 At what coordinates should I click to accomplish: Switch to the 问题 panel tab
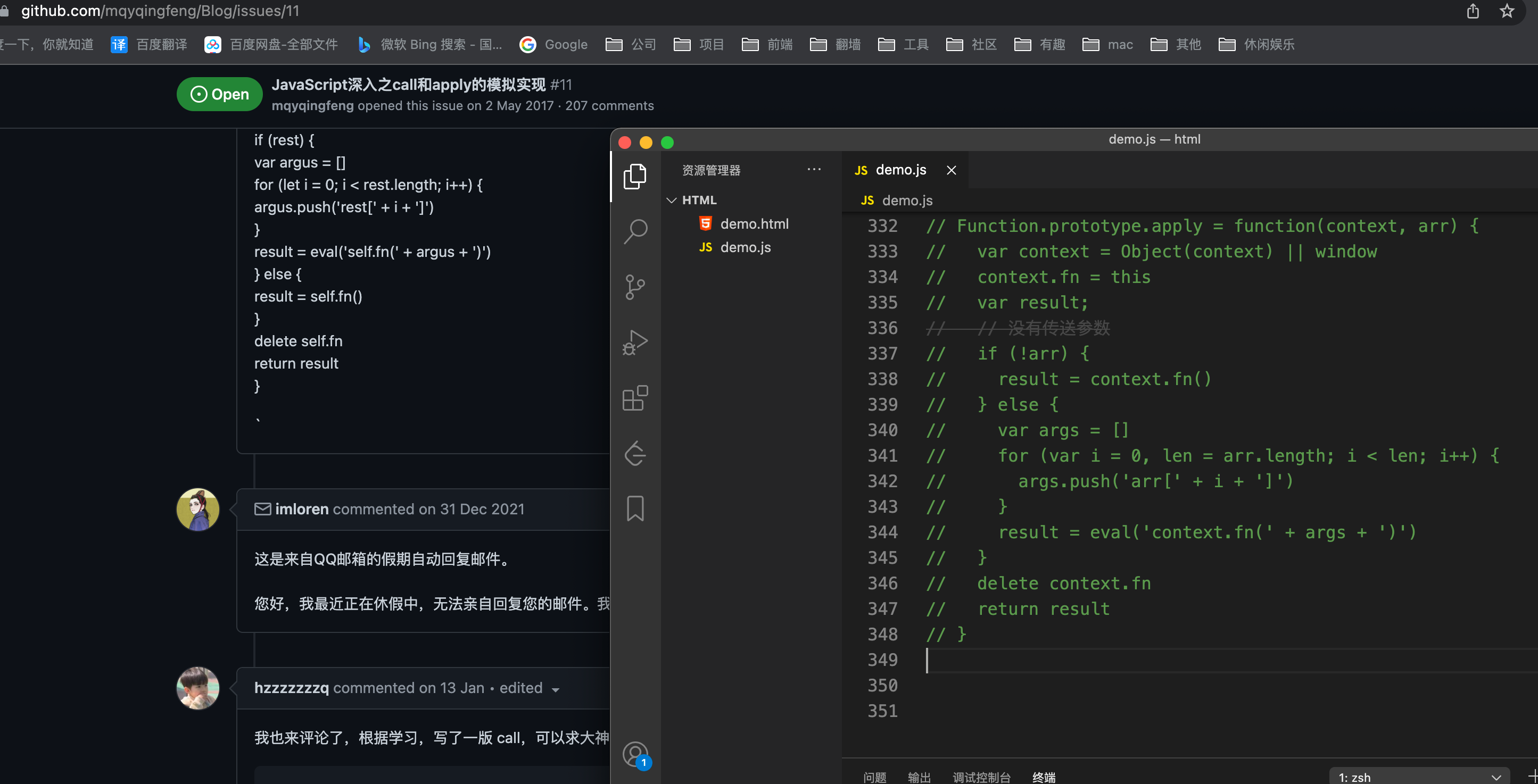click(875, 777)
